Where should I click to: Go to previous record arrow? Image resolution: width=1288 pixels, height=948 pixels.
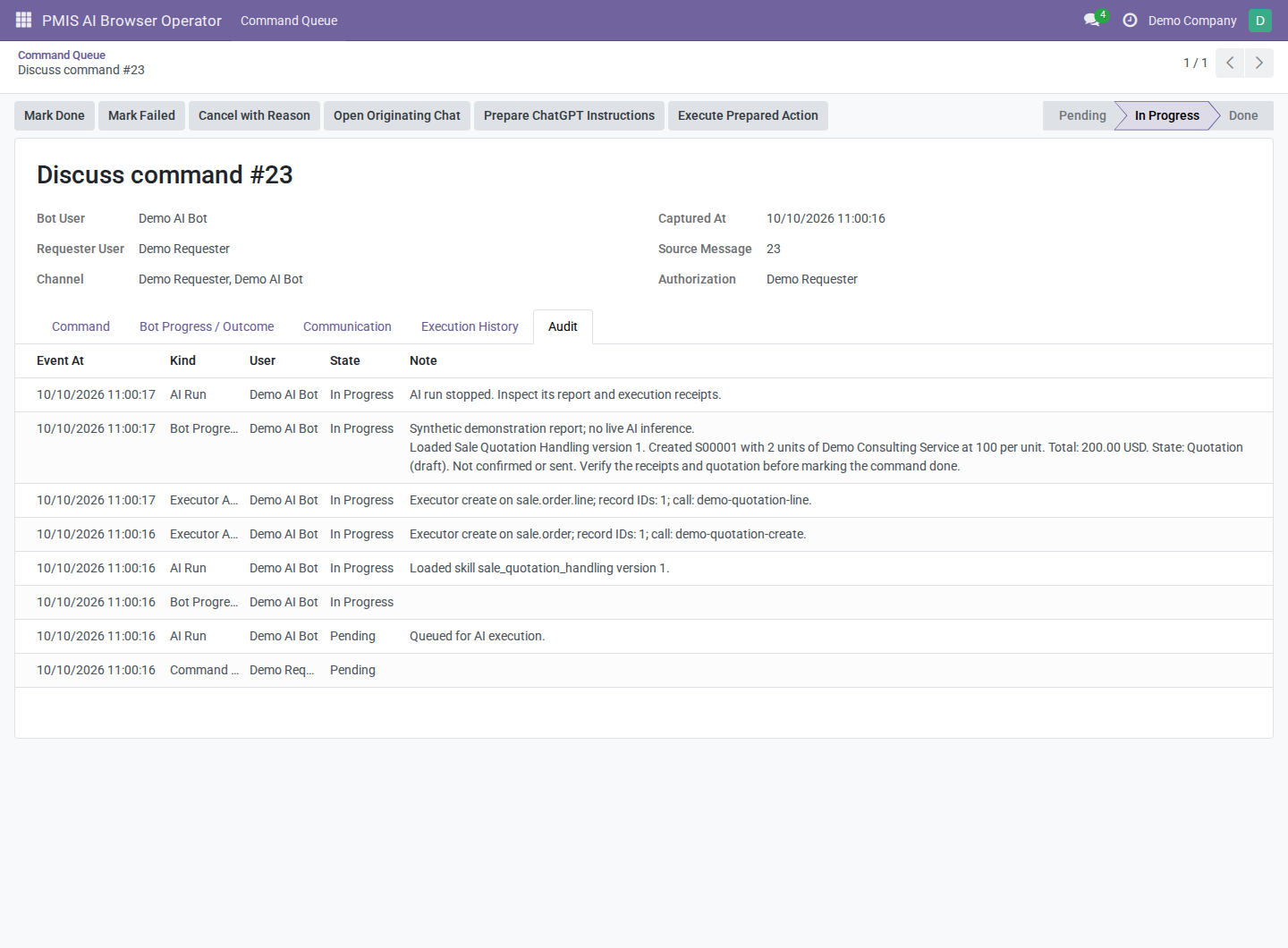(x=1230, y=63)
